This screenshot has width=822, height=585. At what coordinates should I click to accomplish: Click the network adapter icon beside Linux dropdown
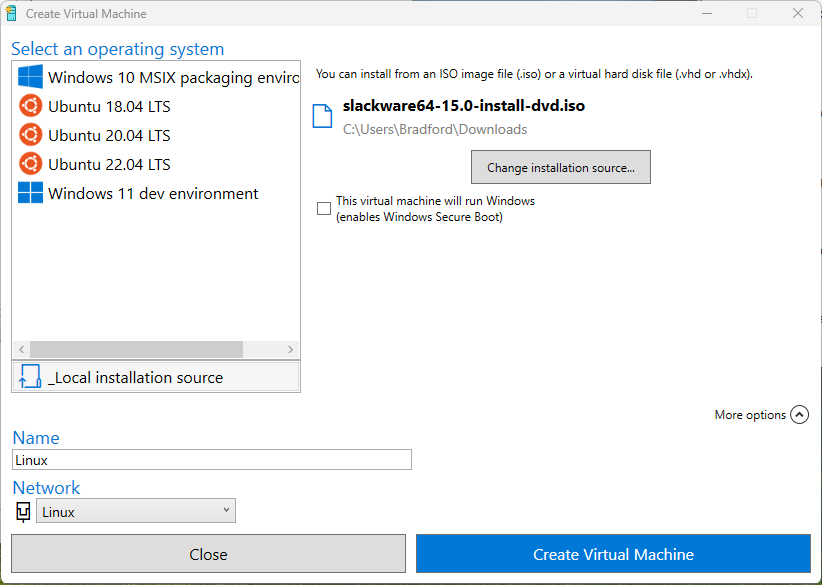23,512
